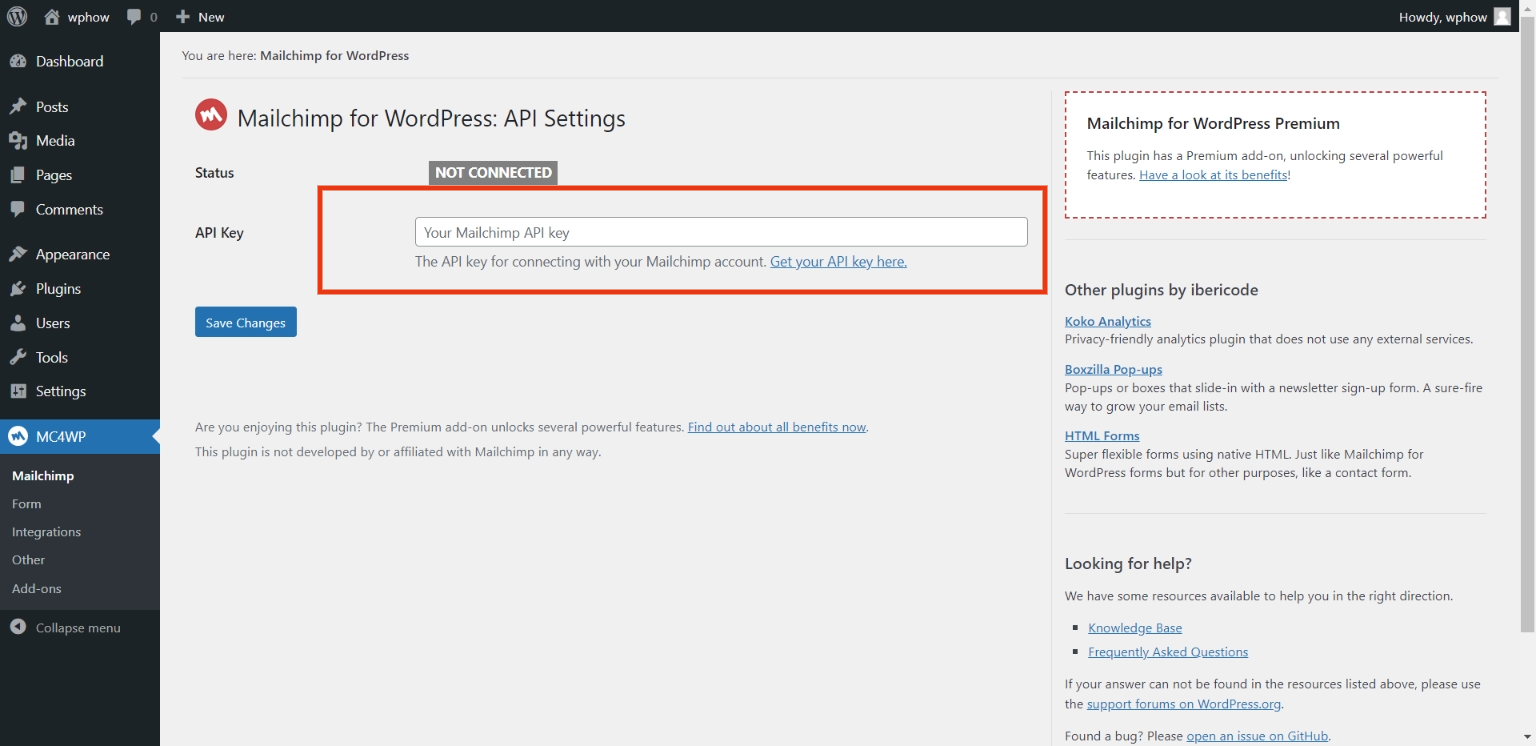
Task: Visit support forums on WordPress.org link
Action: (x=1184, y=704)
